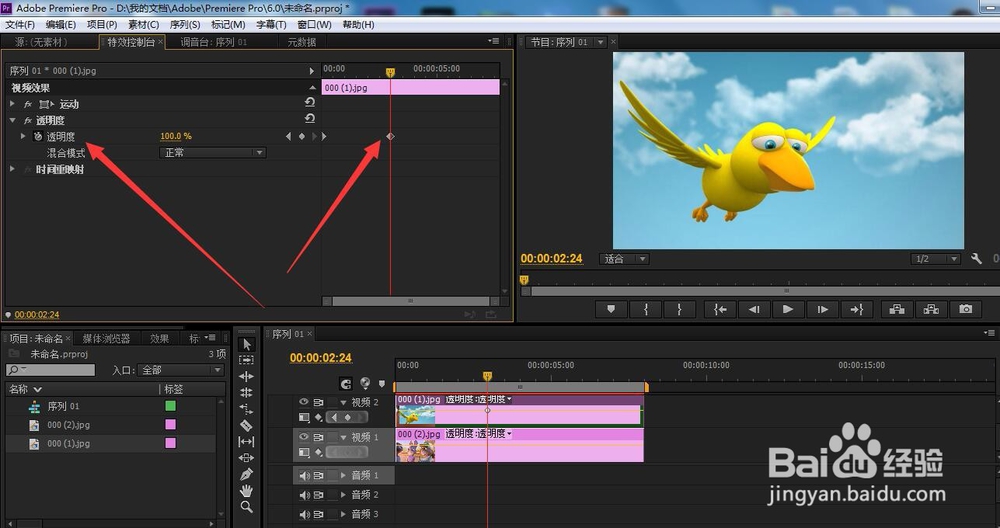Toggle the timeline Snap magnet icon
This screenshot has height=528, width=1000.
(x=346, y=383)
